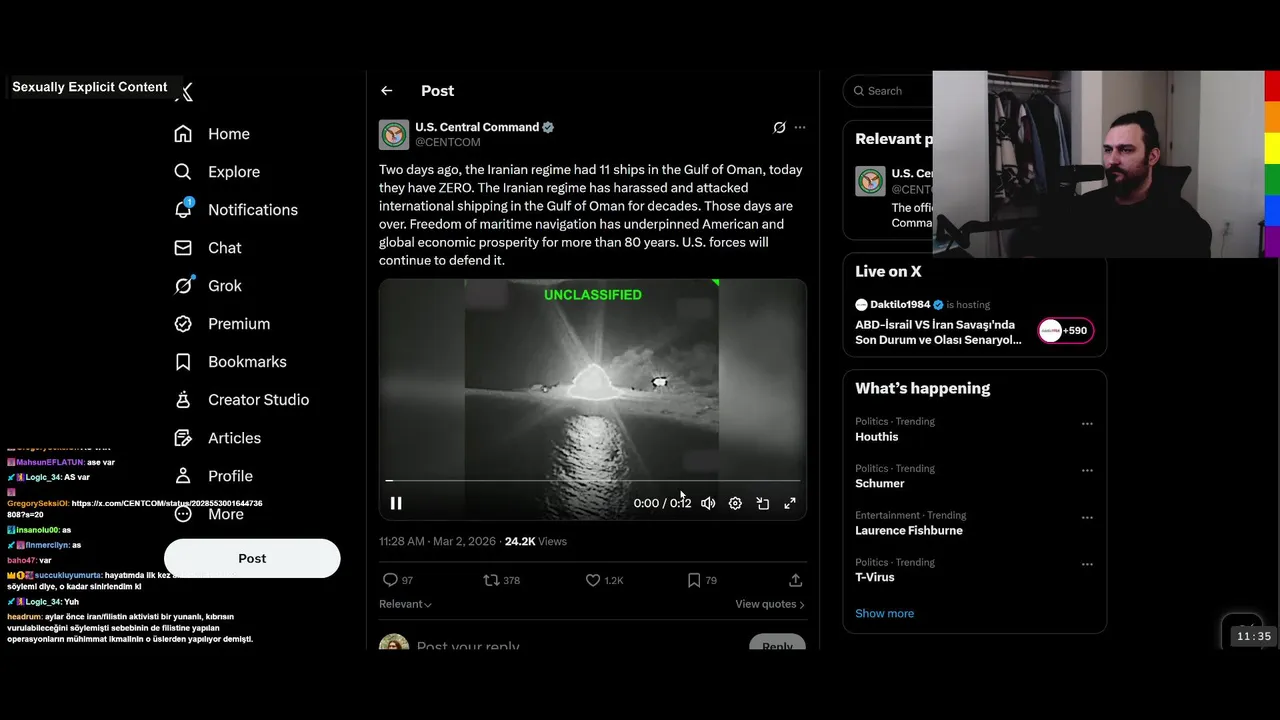Click the @CENTCOM handle text
1280x720 pixels.
448,143
